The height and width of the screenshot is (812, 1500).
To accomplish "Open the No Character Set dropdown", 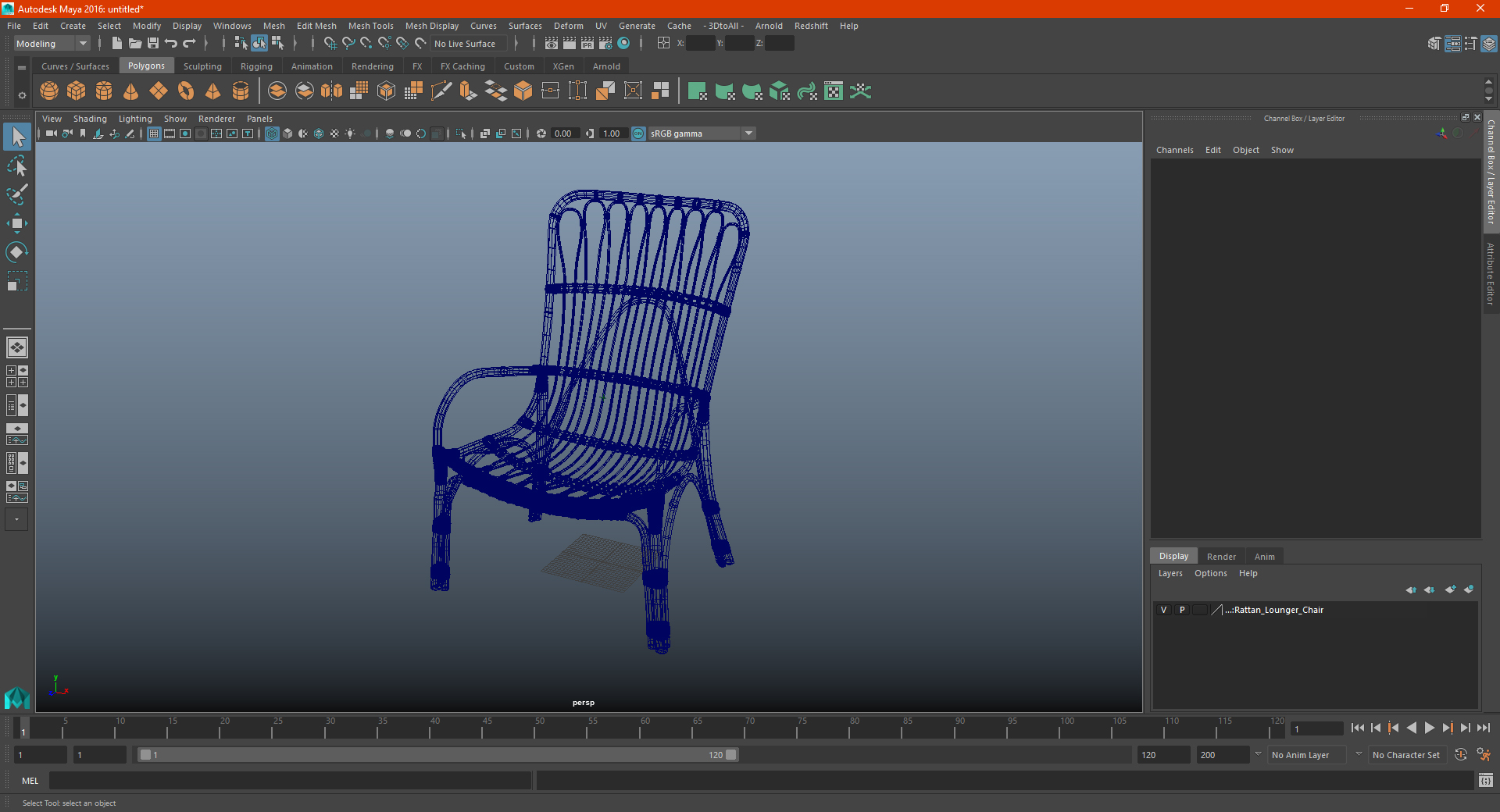I will (x=1407, y=755).
